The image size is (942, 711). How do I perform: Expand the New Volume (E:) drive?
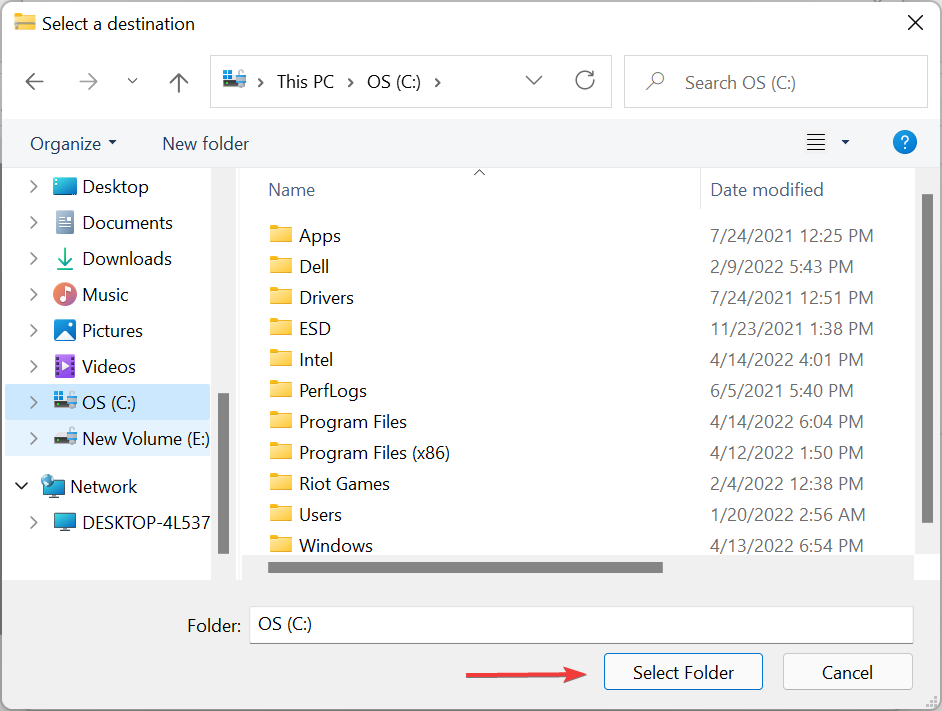pos(33,438)
